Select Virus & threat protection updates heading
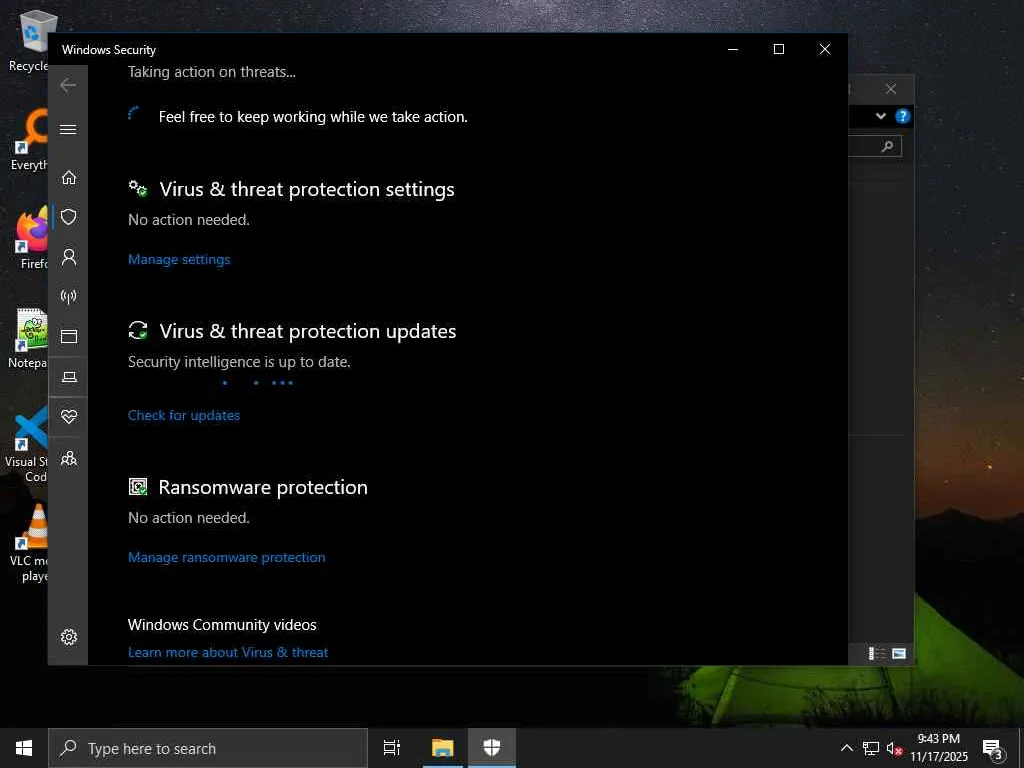This screenshot has height=768, width=1024. (x=308, y=331)
